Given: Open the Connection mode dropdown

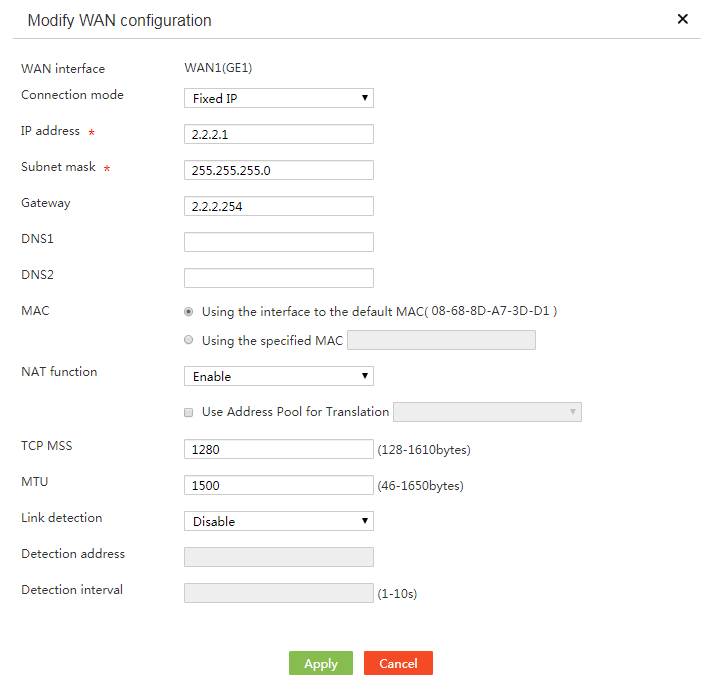Looking at the screenshot, I should pyautogui.click(x=278, y=98).
